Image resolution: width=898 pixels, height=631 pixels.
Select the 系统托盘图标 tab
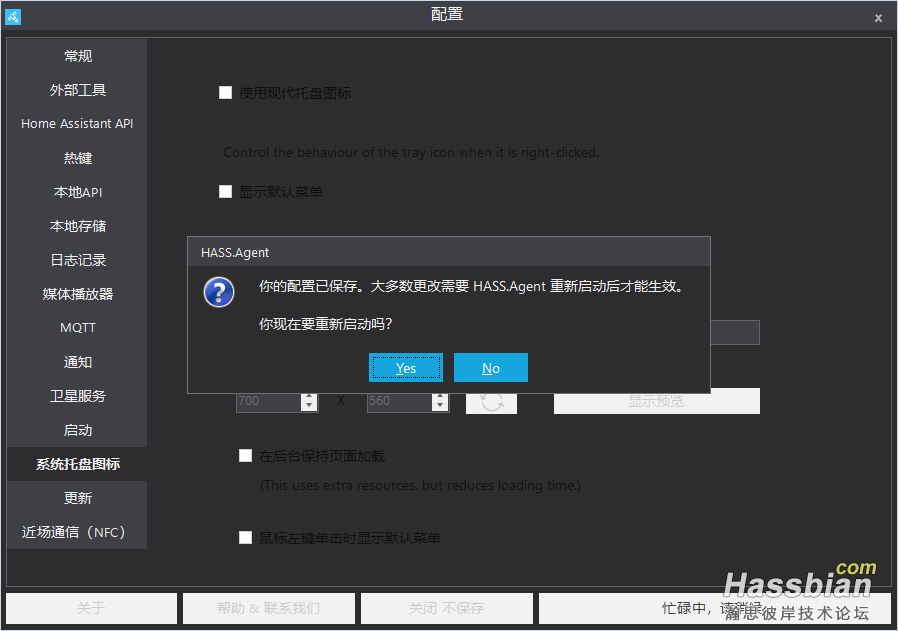point(77,464)
